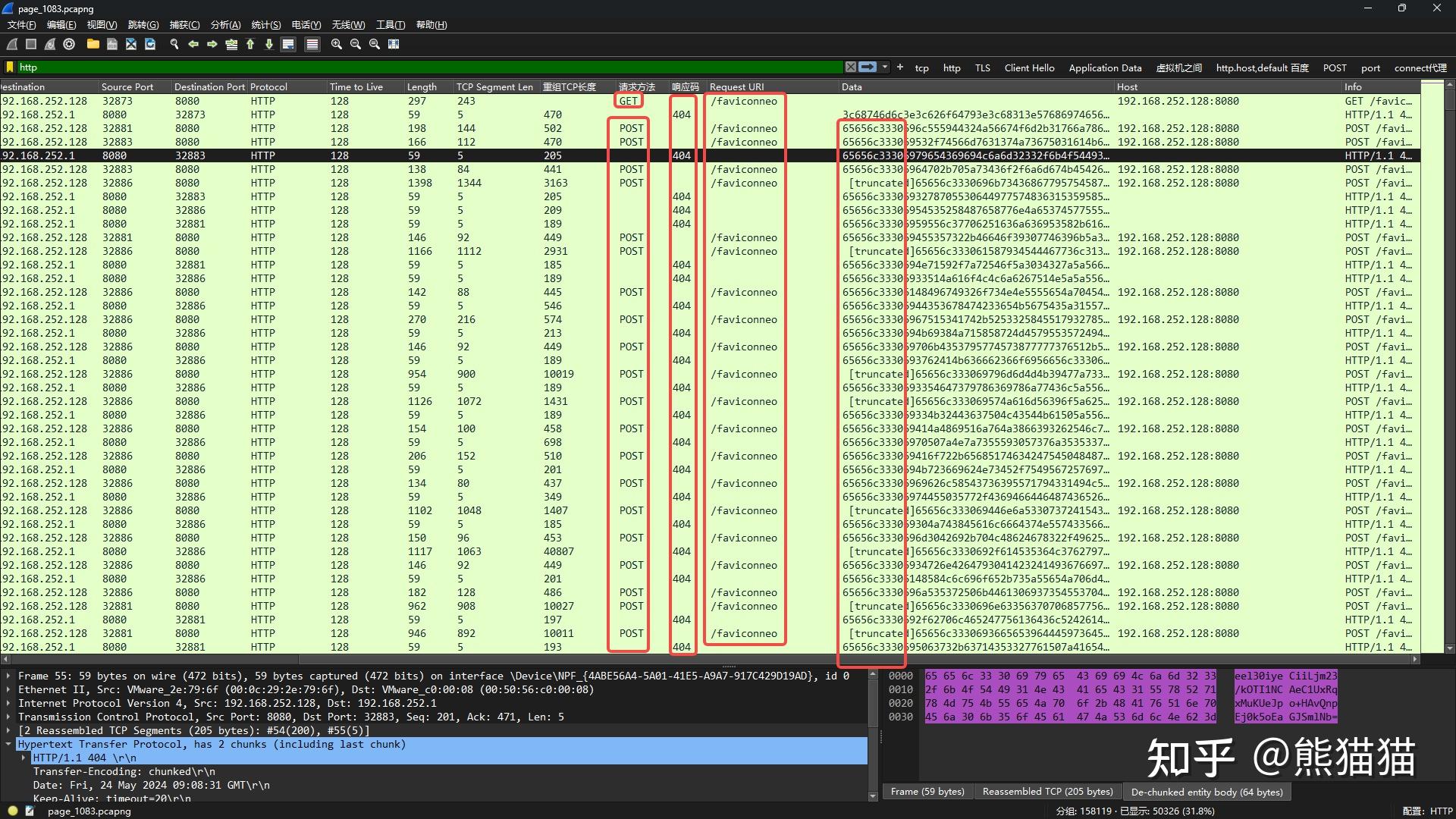Viewport: 1456px width, 819px height.
Task: Toggle packet list coloring rules button
Action: [312, 44]
